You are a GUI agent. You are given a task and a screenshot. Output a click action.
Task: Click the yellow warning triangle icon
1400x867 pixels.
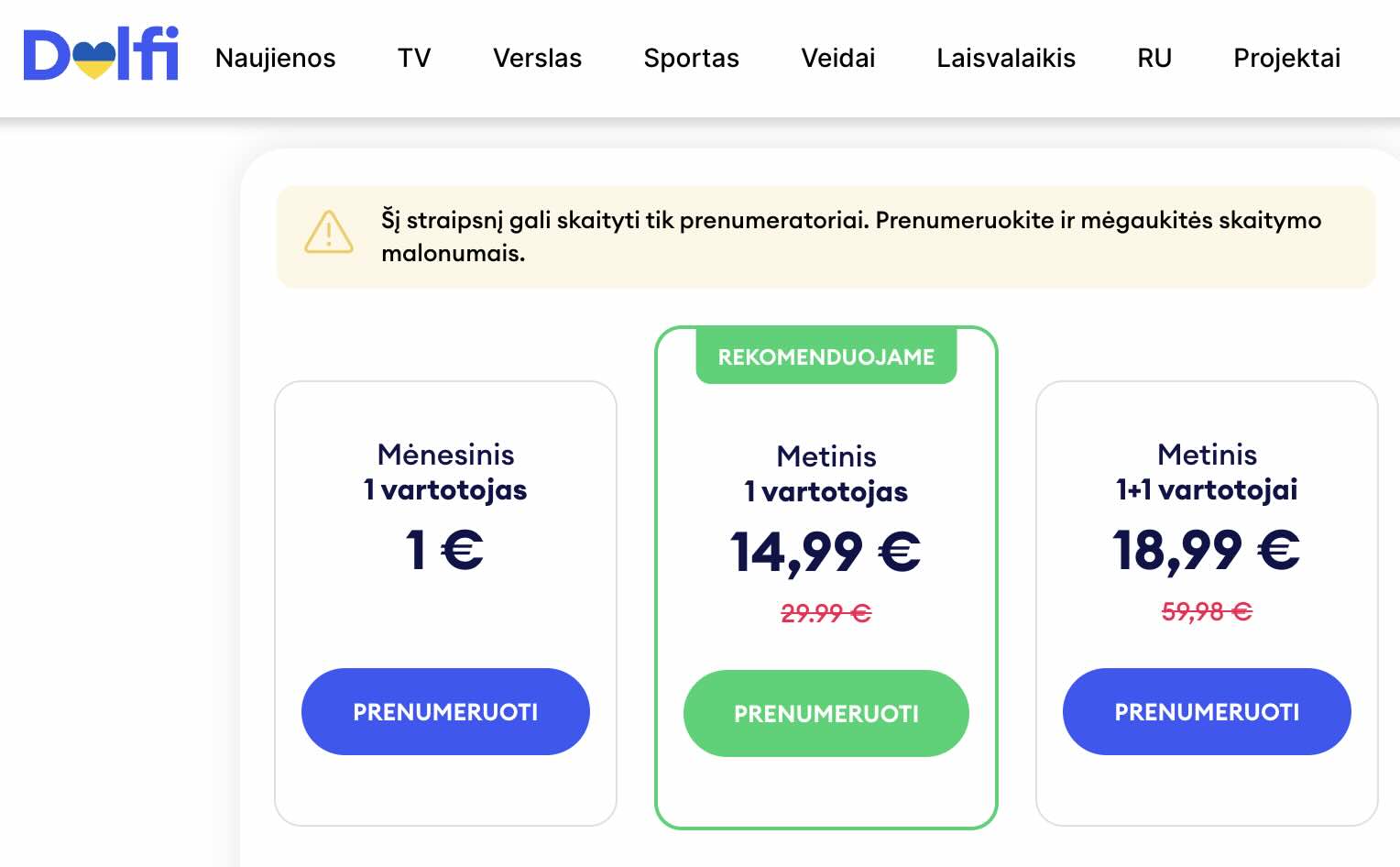point(328,232)
